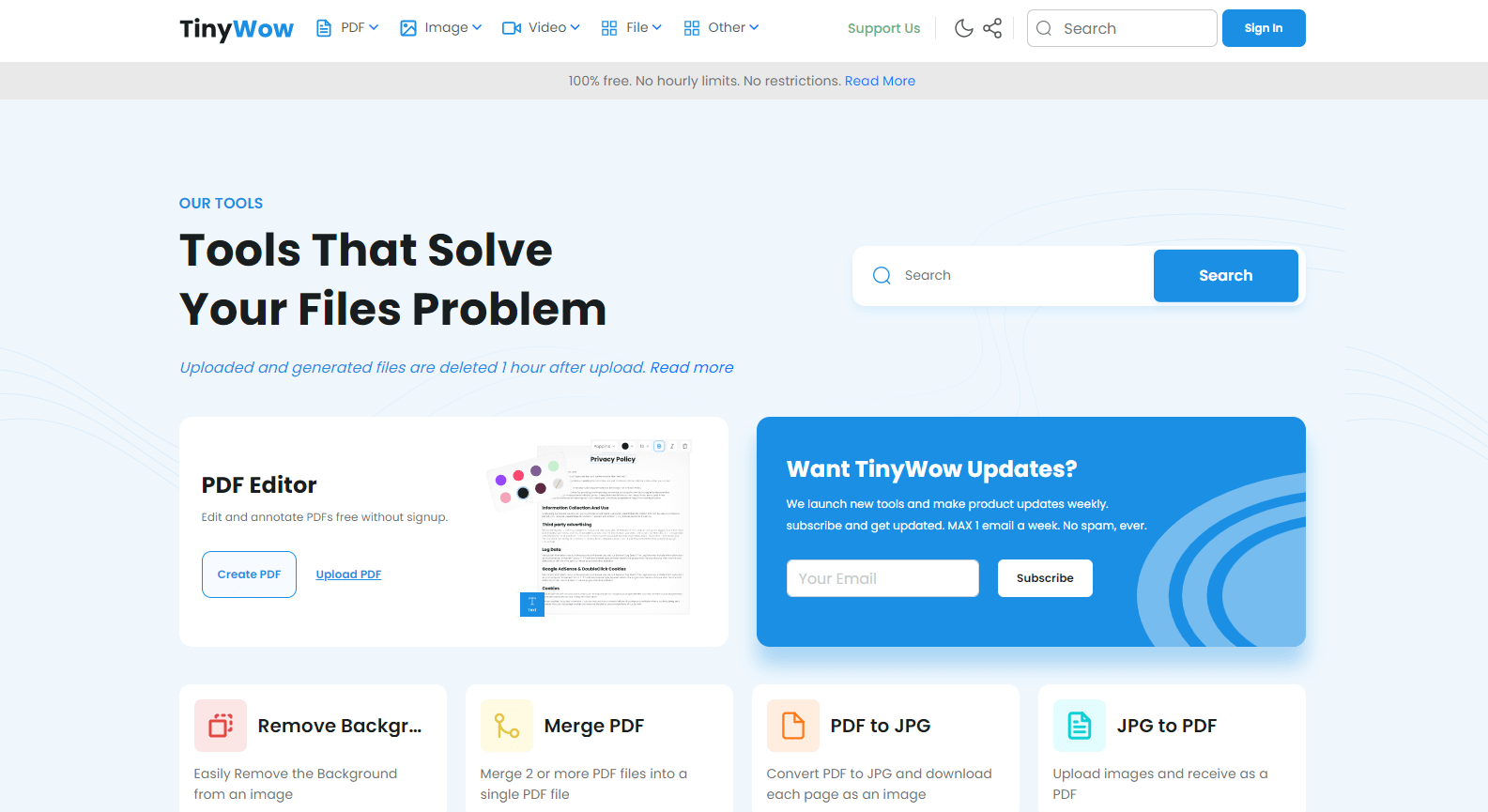This screenshot has width=1488, height=812.
Task: Click the Merge PDF yellow icon
Action: point(507,726)
